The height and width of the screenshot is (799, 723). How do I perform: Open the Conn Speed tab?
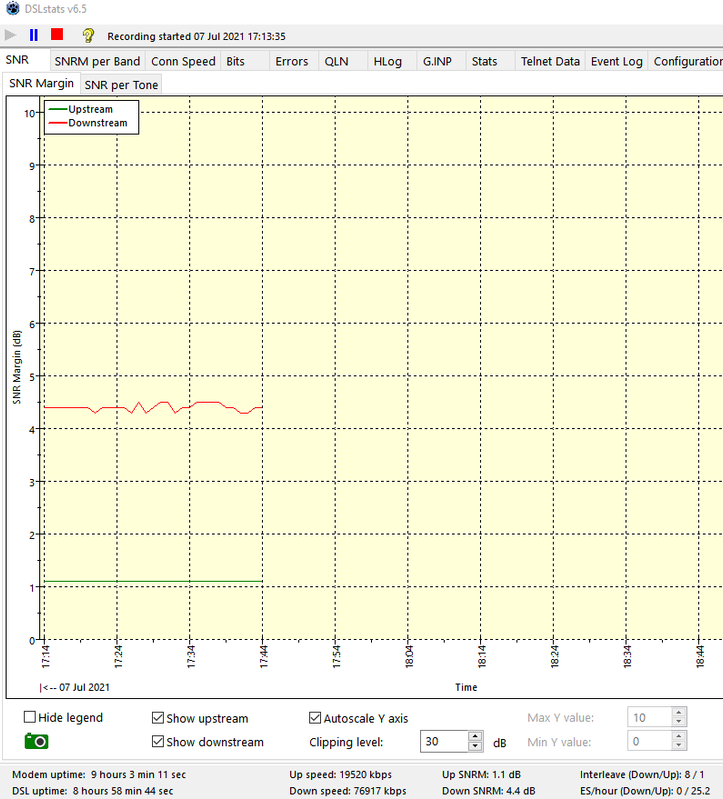pos(183,61)
